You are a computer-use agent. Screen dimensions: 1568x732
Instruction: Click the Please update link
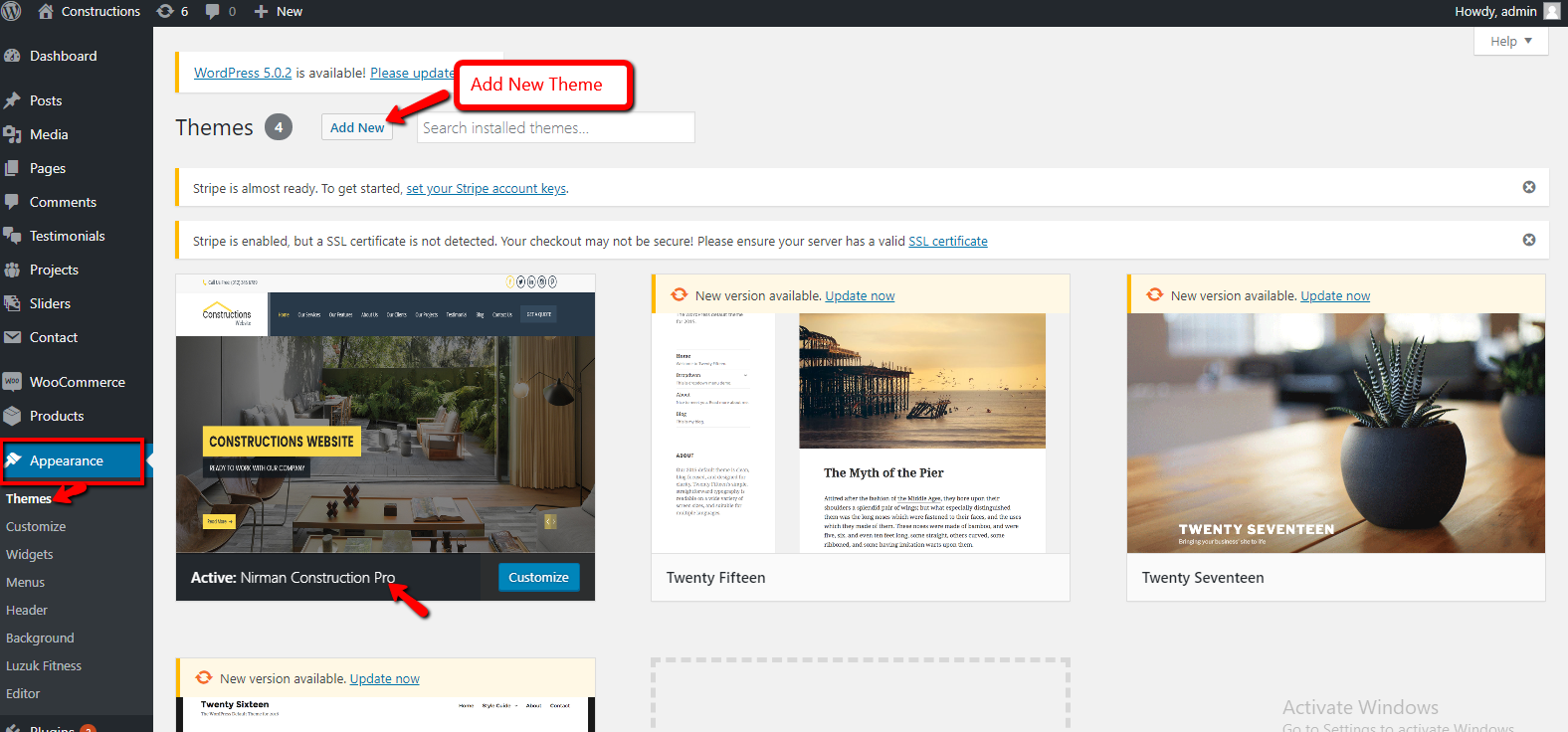413,73
